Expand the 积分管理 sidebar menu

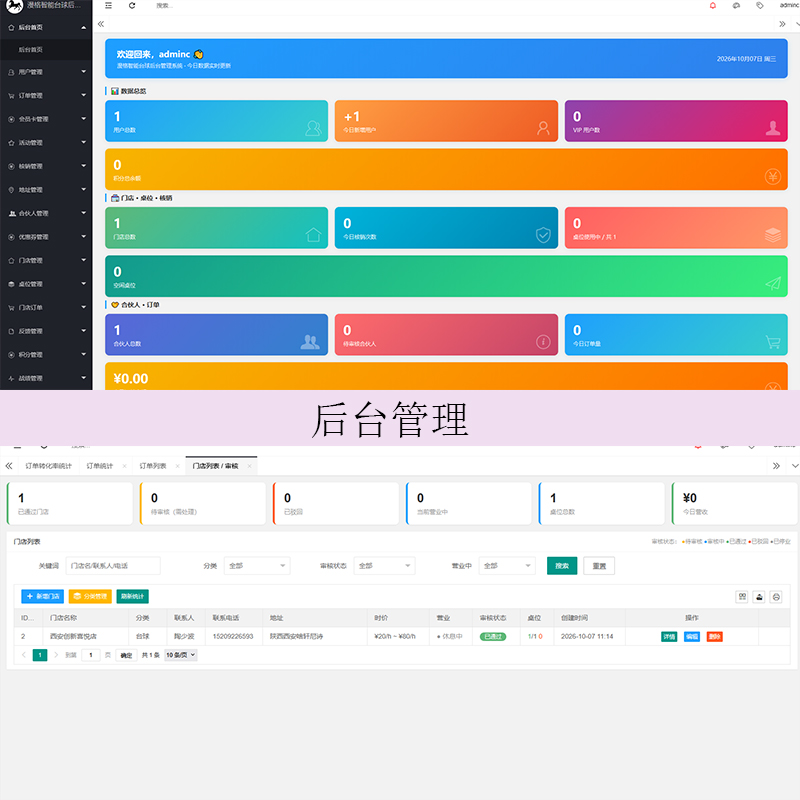pos(84,355)
